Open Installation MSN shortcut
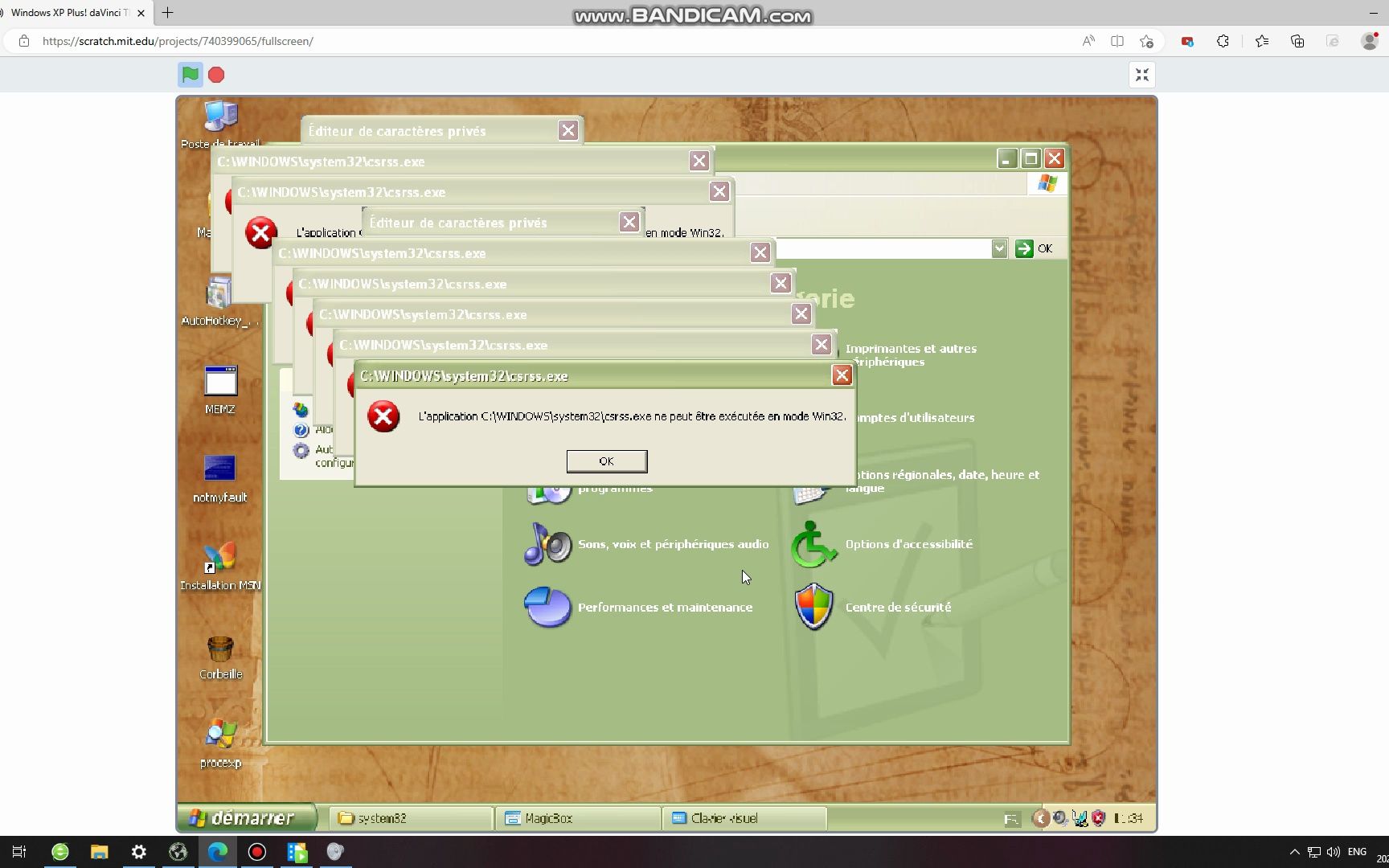 point(220,567)
